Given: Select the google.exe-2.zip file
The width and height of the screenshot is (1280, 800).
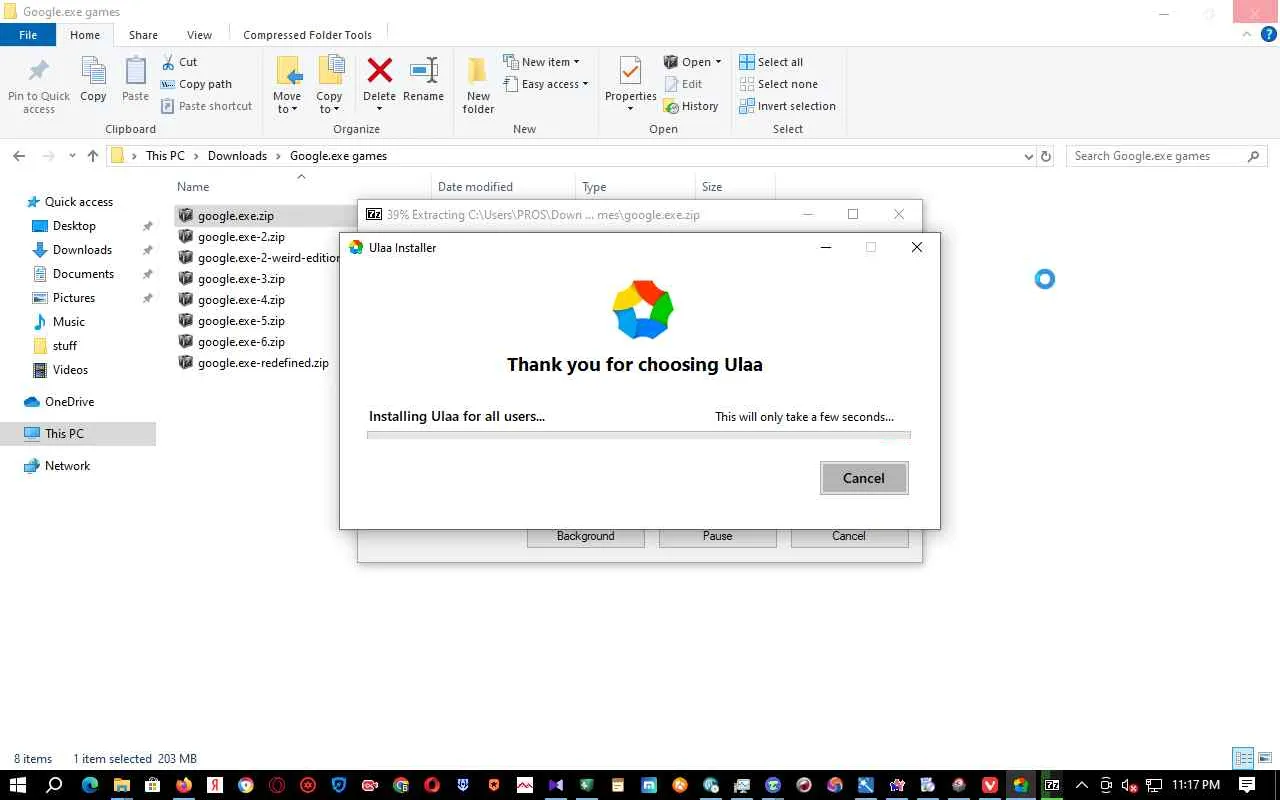Looking at the screenshot, I should click(x=241, y=237).
